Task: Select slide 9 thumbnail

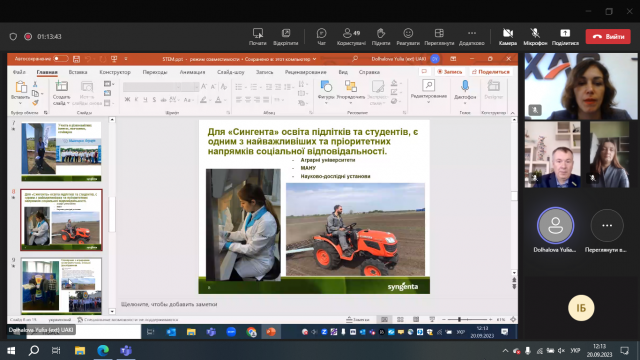Action: pyautogui.click(x=61, y=285)
